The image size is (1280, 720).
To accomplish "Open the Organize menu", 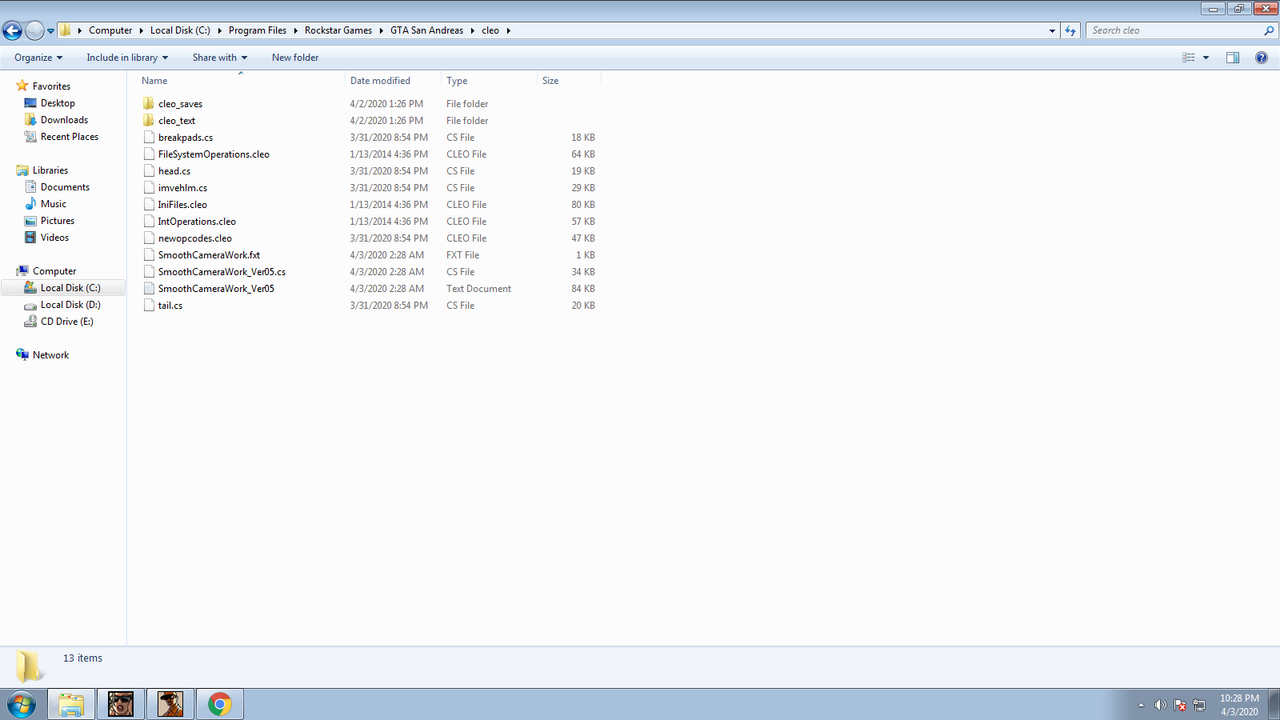I will coord(38,57).
